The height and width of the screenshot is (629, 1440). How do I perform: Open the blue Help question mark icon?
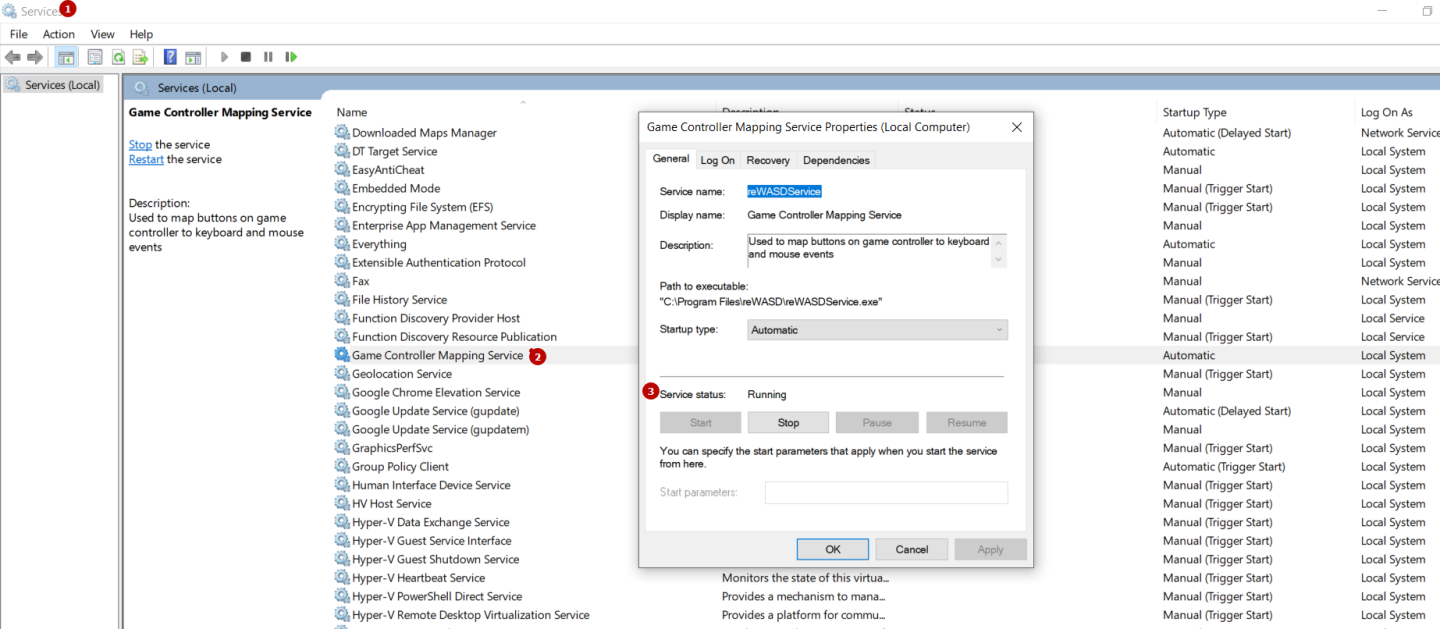coord(170,57)
